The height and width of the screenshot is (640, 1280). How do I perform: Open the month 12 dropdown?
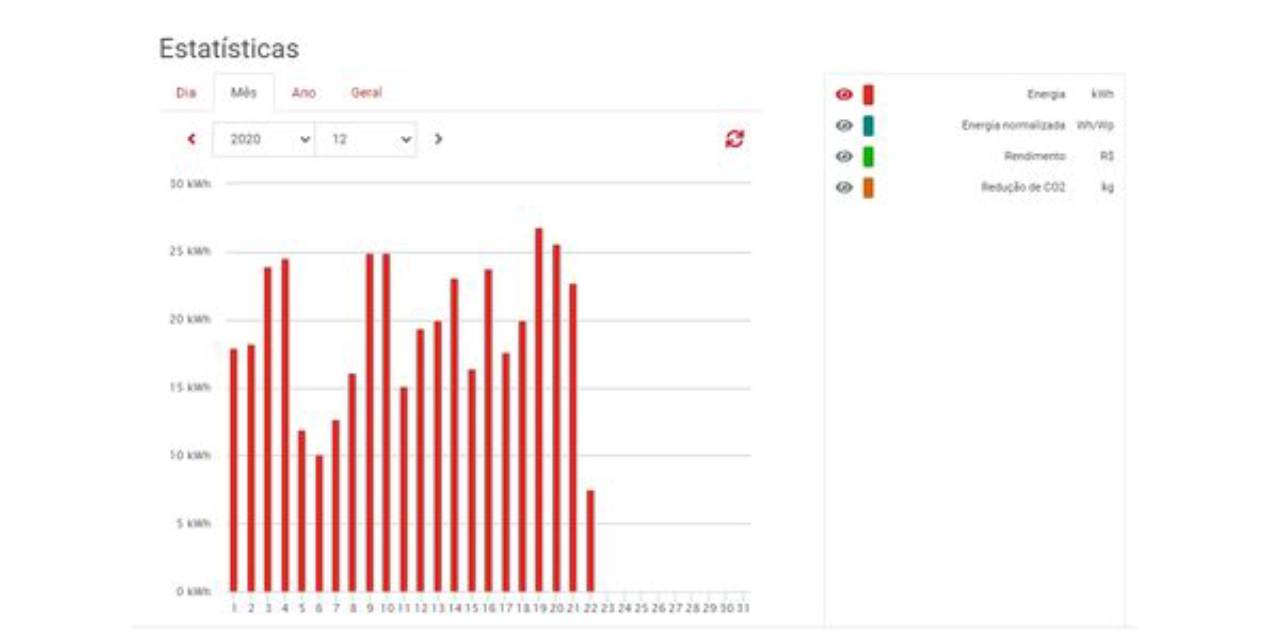pos(366,139)
